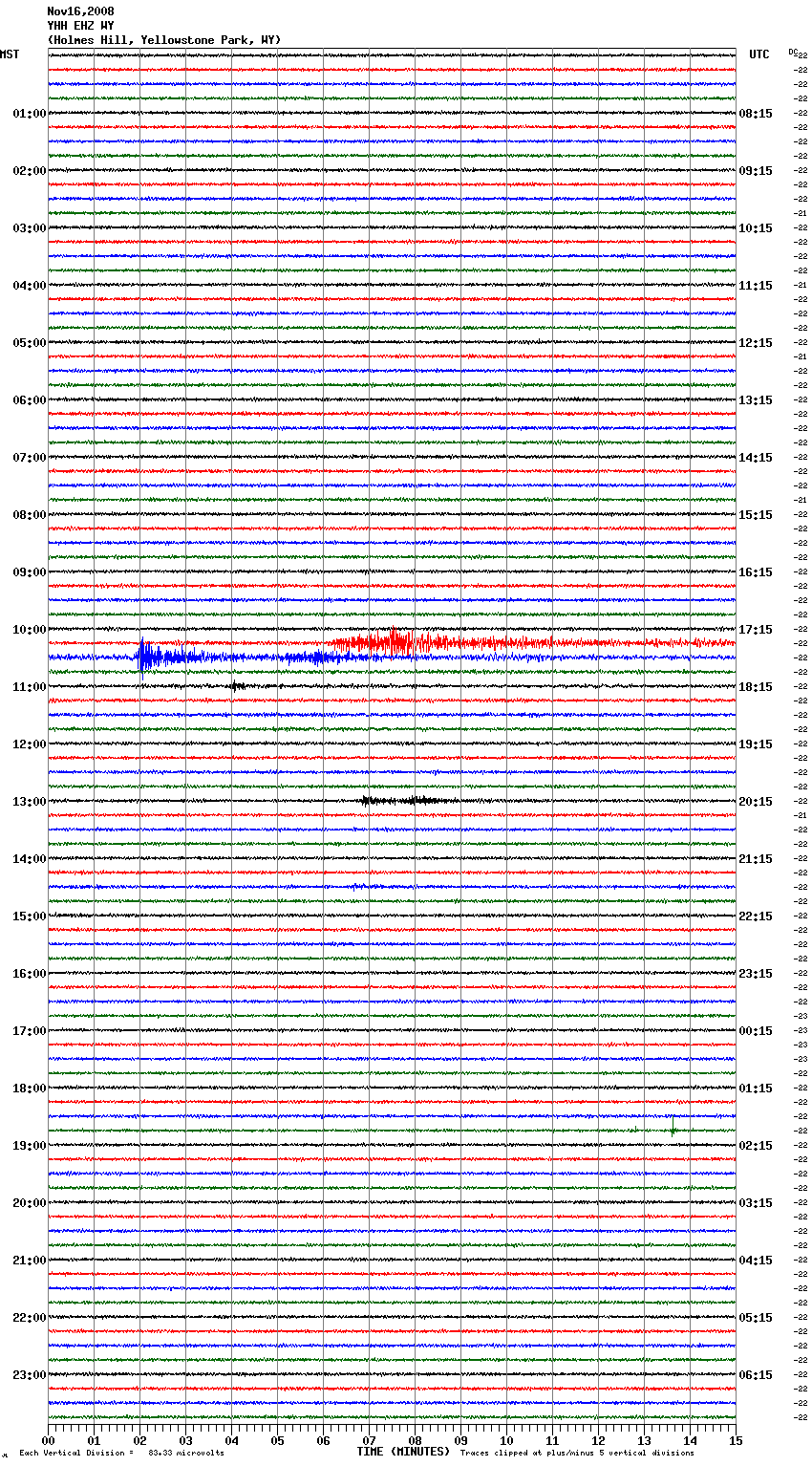Click the MST time label '01:00'
This screenshot has height=1466, width=812.
[30, 114]
